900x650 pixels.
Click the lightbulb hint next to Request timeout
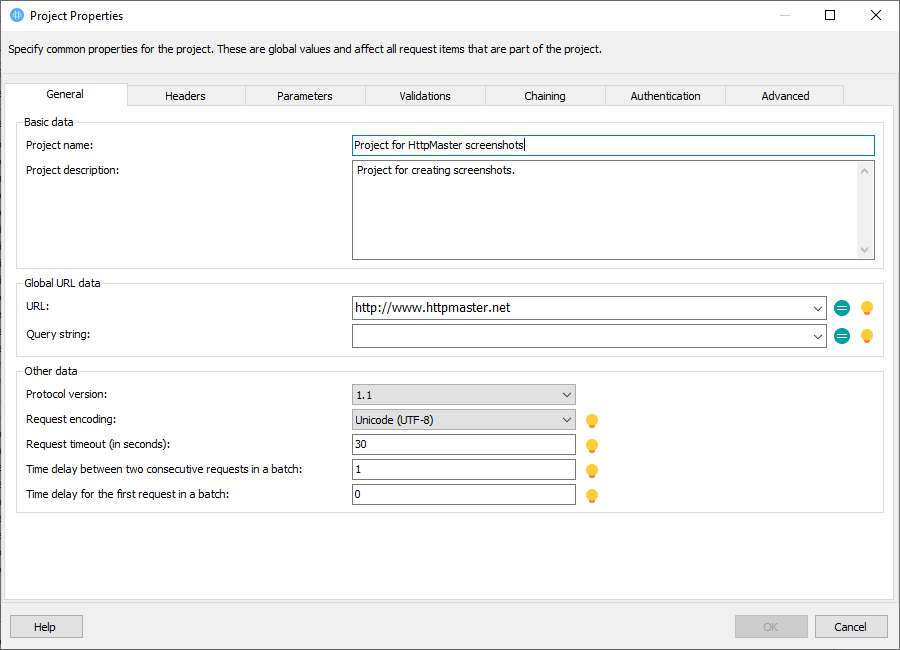tap(592, 445)
